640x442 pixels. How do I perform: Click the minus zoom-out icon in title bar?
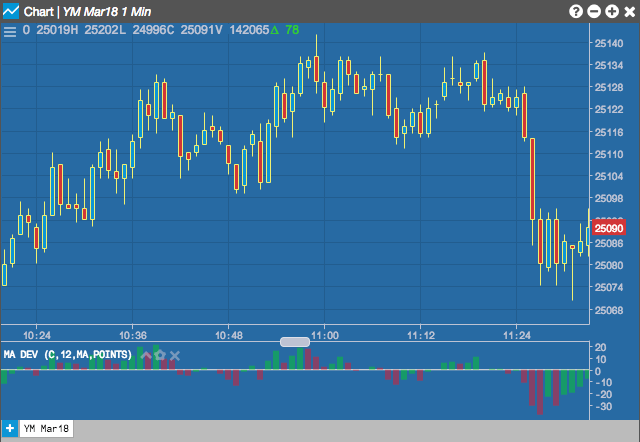coord(594,11)
